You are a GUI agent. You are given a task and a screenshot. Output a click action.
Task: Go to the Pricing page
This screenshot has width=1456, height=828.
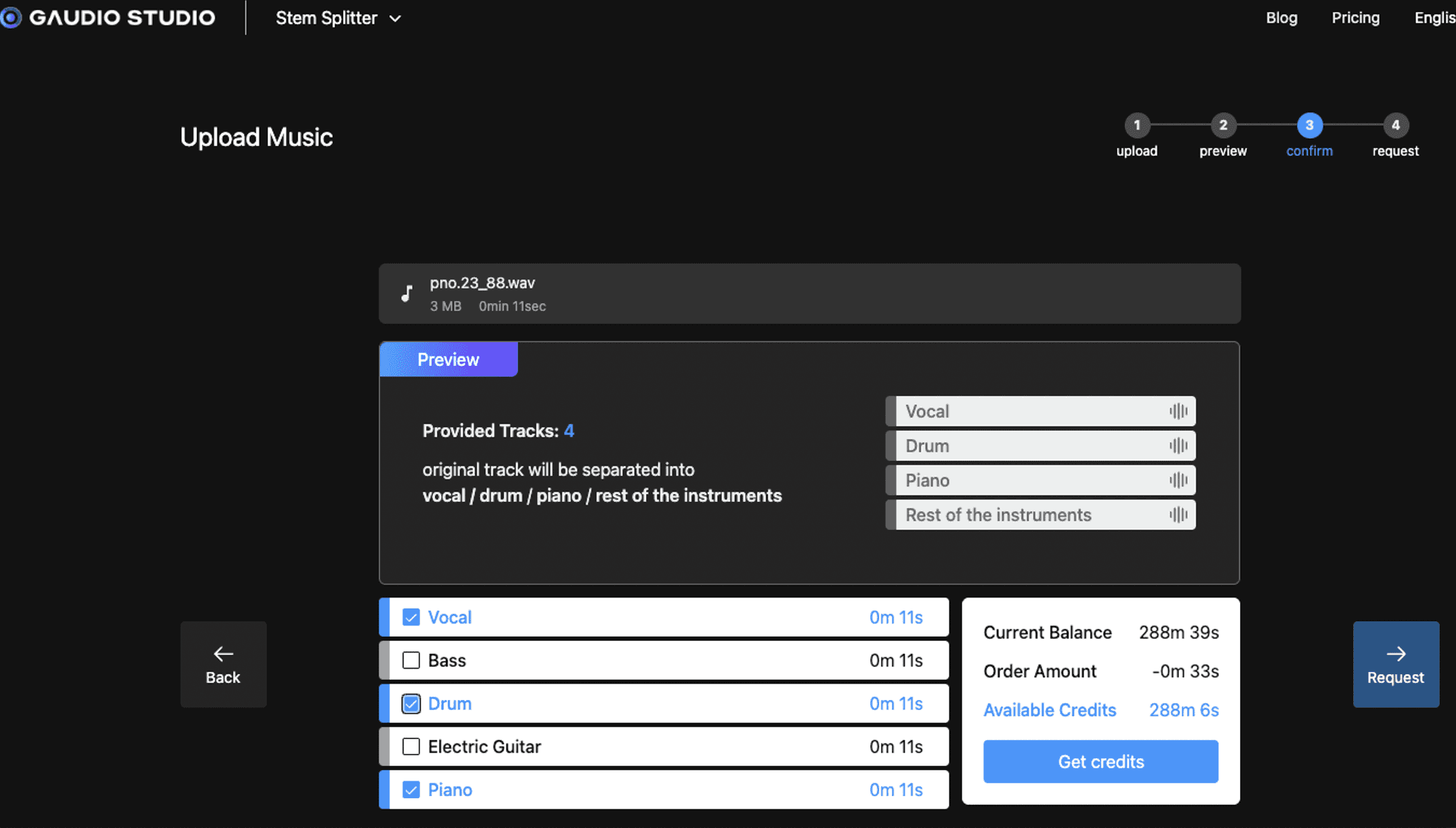click(1355, 18)
